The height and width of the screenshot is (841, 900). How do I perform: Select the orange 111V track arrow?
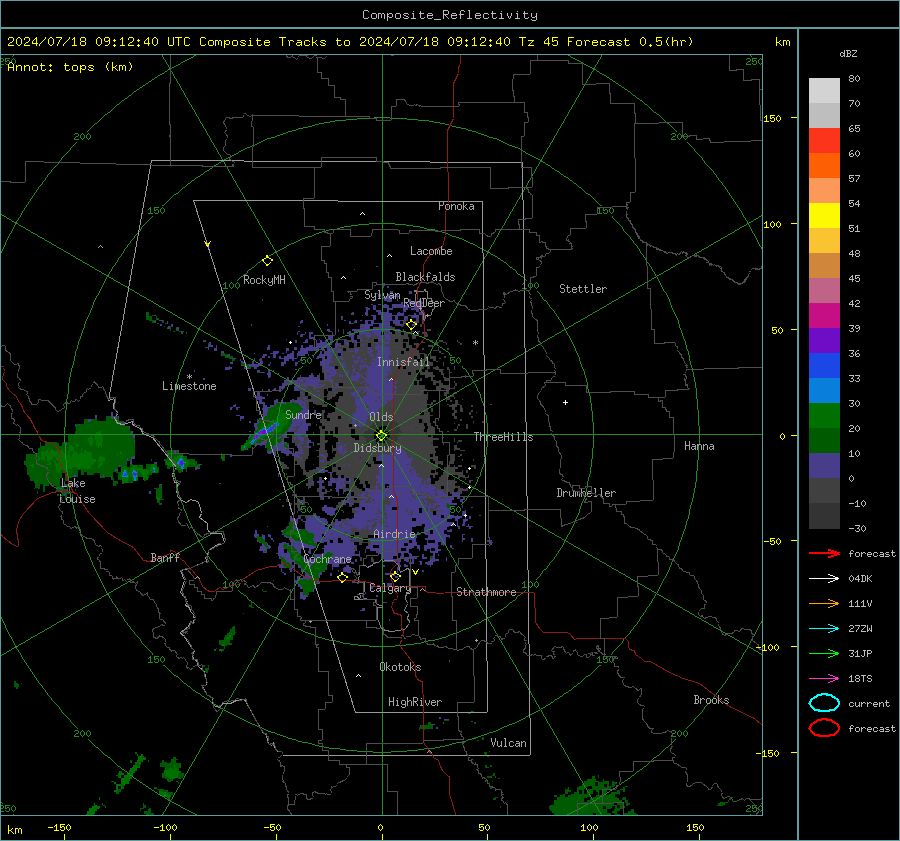point(824,603)
